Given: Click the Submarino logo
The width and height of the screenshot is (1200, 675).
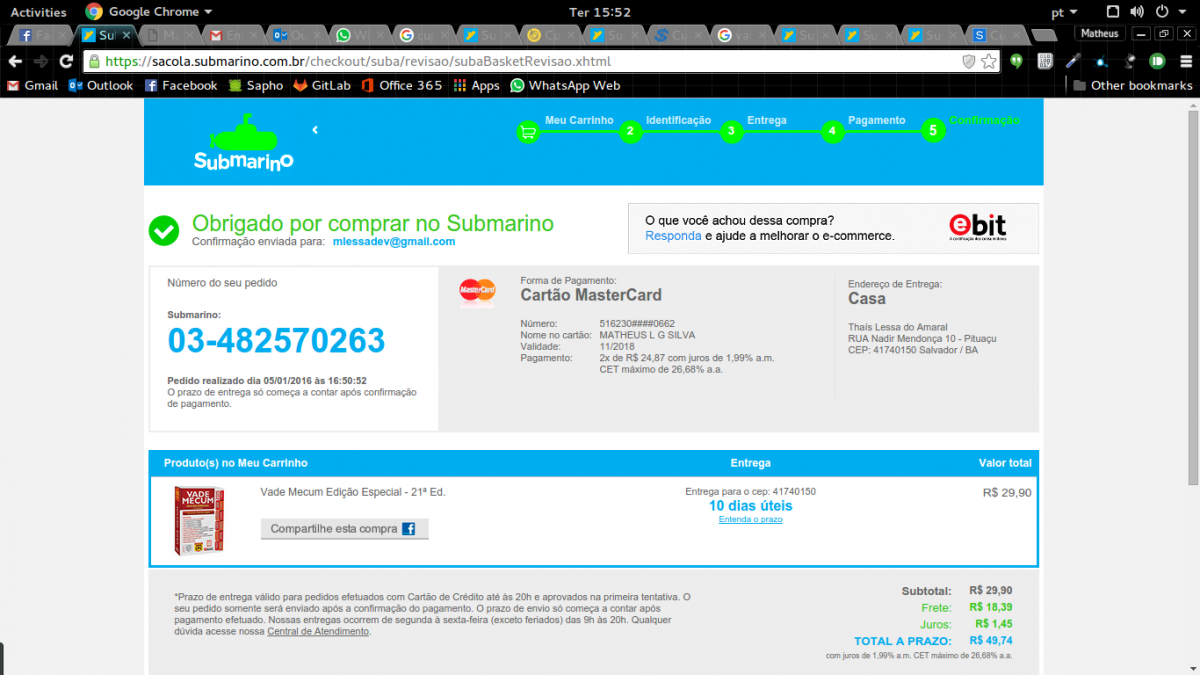Looking at the screenshot, I should (x=243, y=142).
